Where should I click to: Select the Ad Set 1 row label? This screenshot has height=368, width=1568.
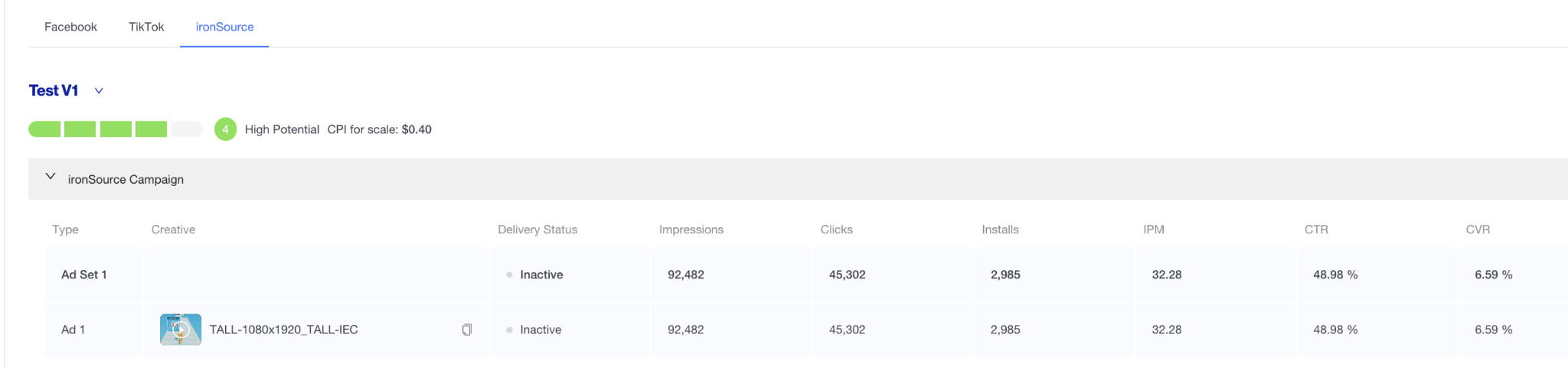coord(84,275)
